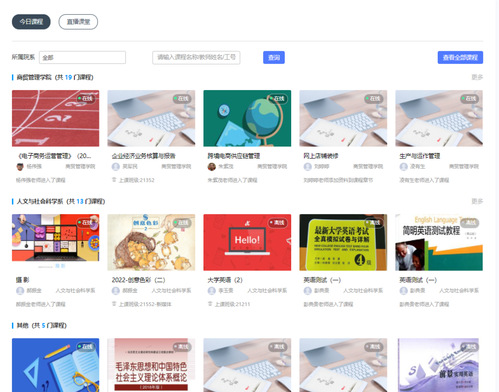Click the blue 查询 button

point(274,57)
